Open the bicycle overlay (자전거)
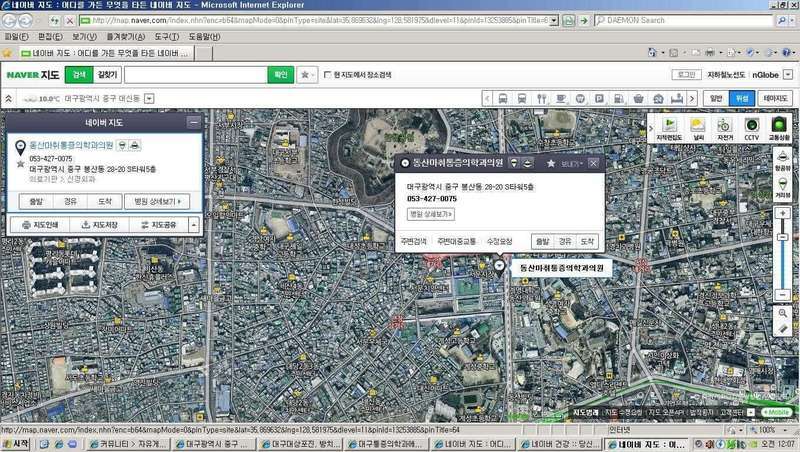Screen dimensions: 800x452 724,129
